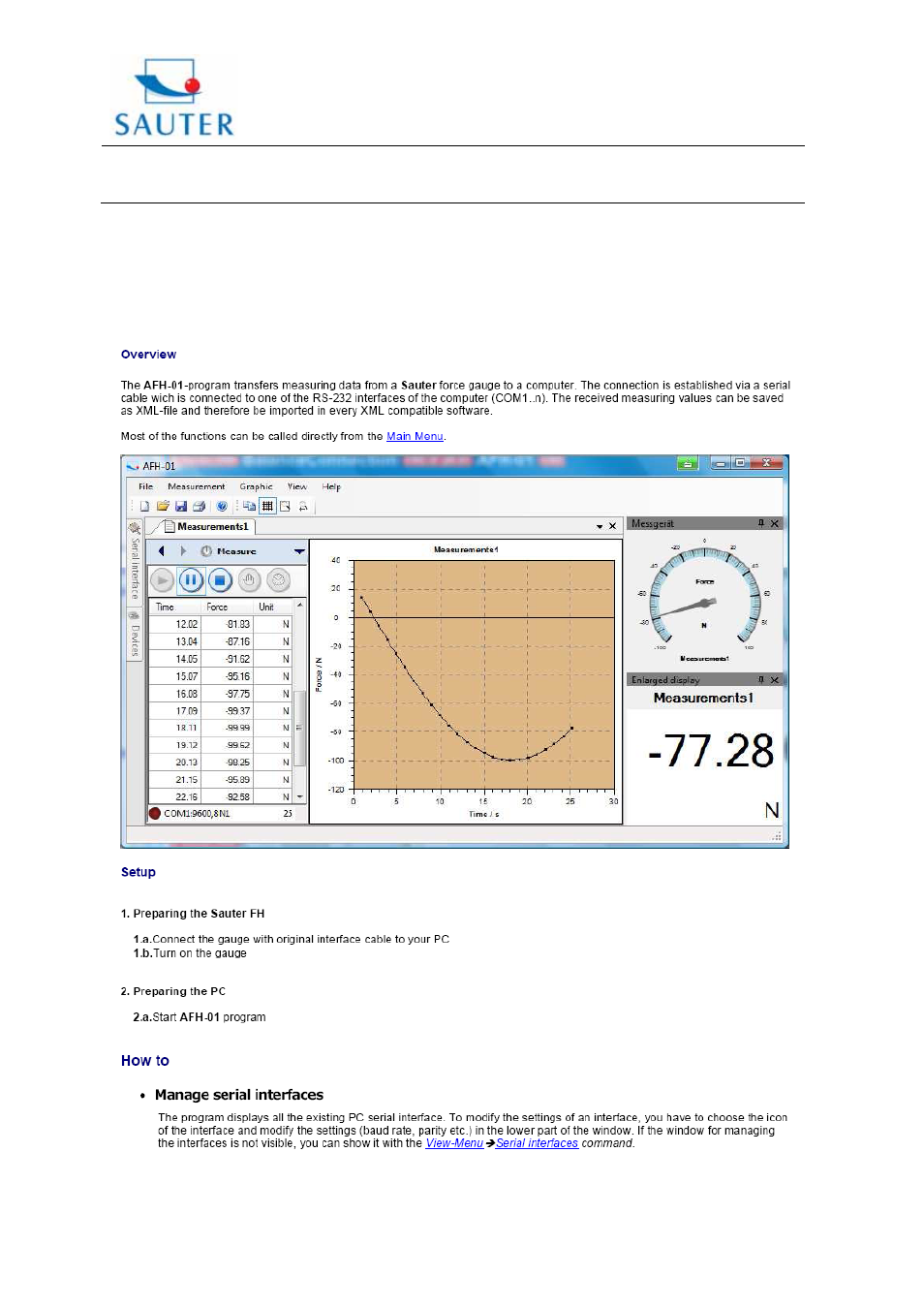Save using the floppy disk icon
The height and width of the screenshot is (1308, 924).
(181, 506)
